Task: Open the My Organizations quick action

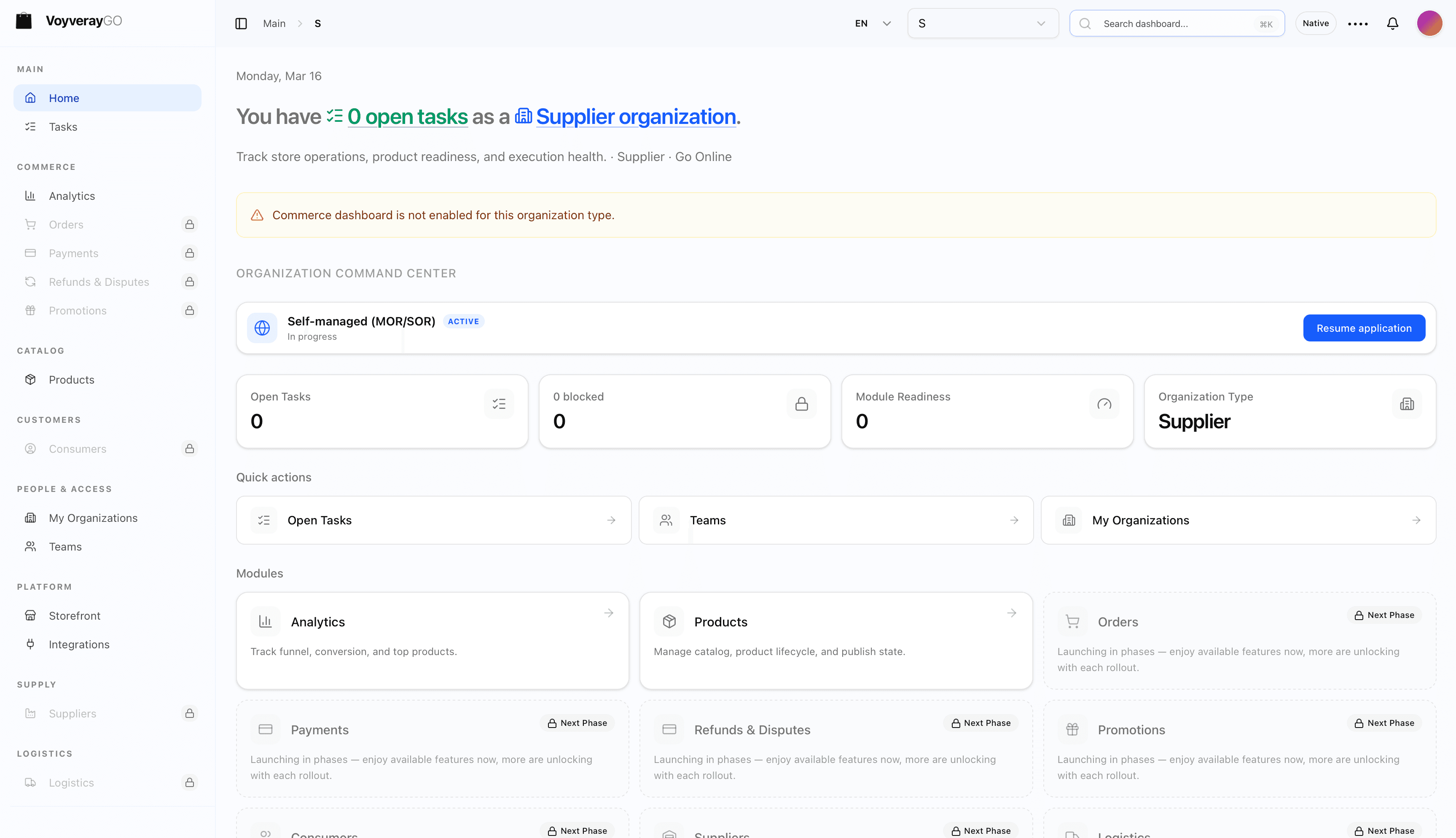Action: [1238, 520]
